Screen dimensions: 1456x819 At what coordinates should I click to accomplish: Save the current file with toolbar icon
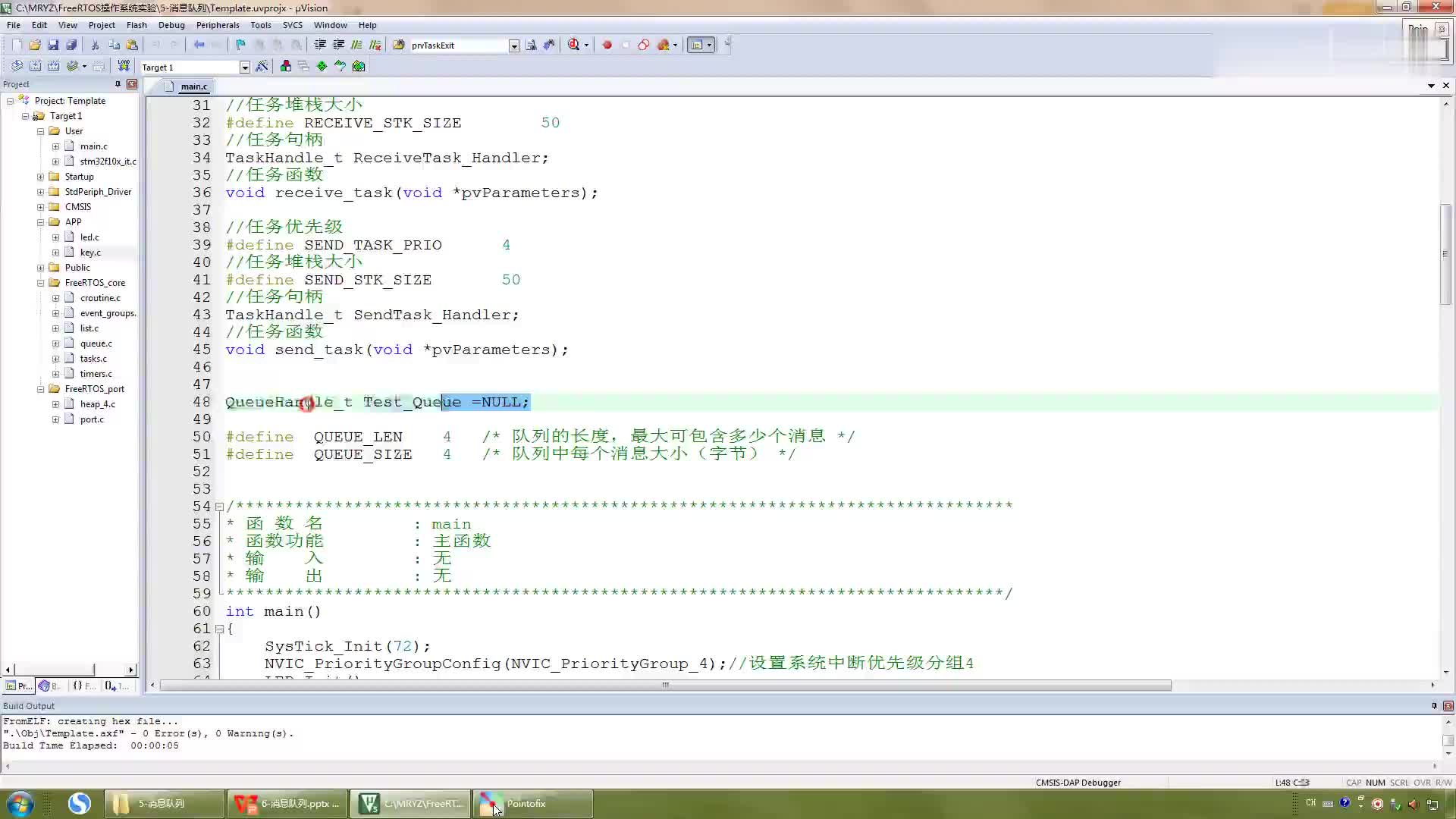coord(53,45)
